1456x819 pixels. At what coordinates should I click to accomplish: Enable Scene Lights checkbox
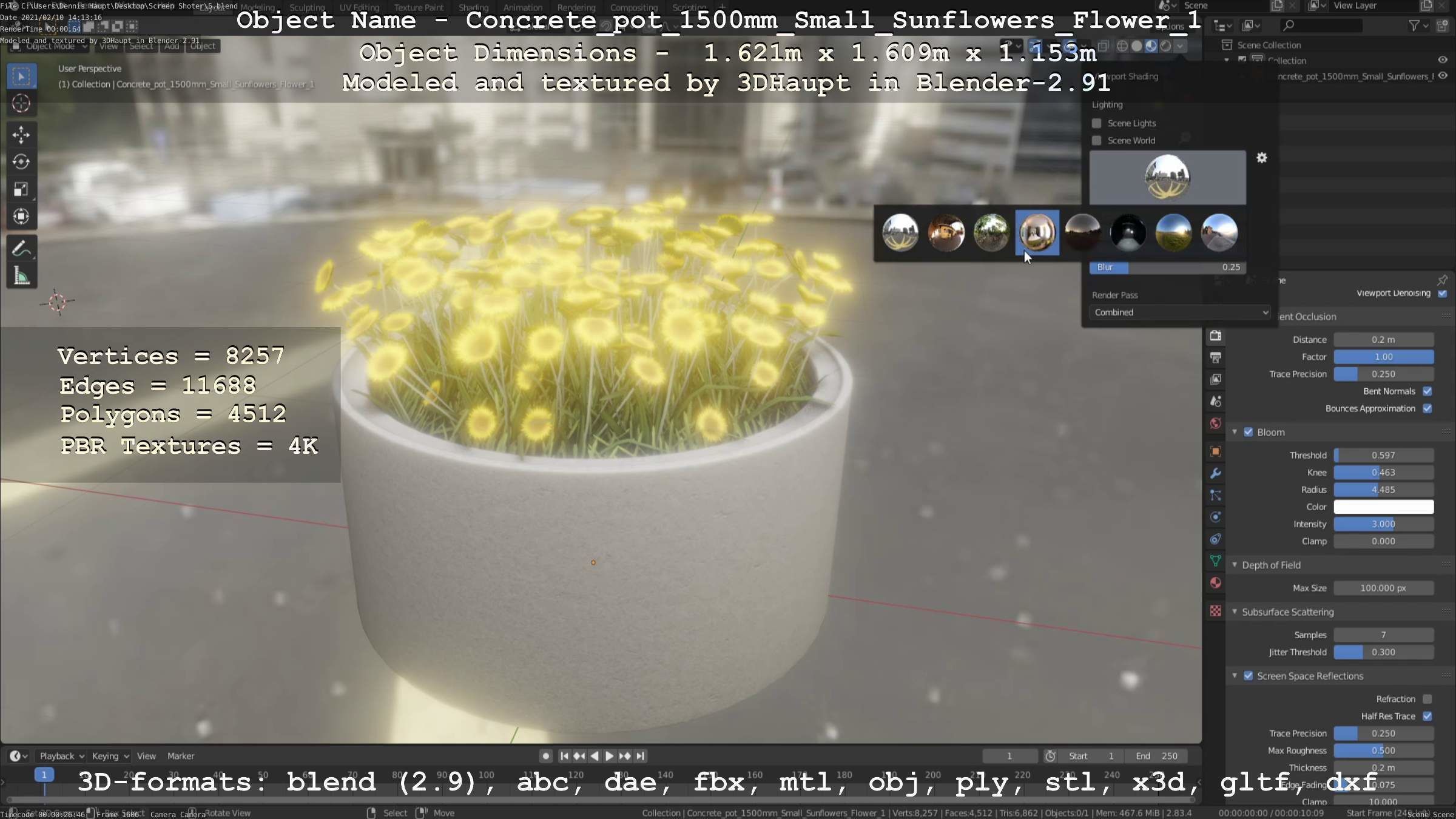coord(1097,123)
